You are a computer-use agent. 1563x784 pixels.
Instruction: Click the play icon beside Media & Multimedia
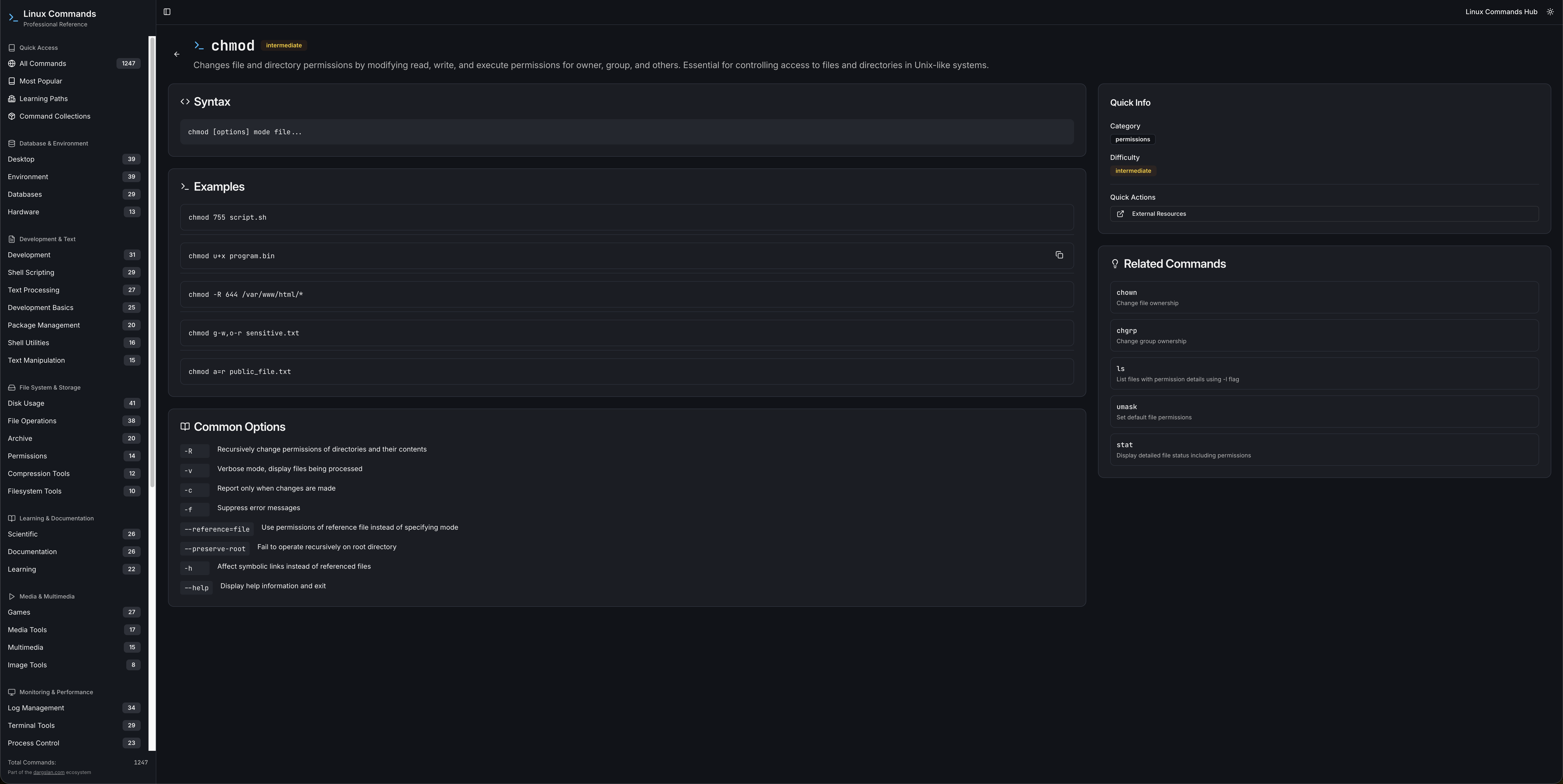click(11, 596)
